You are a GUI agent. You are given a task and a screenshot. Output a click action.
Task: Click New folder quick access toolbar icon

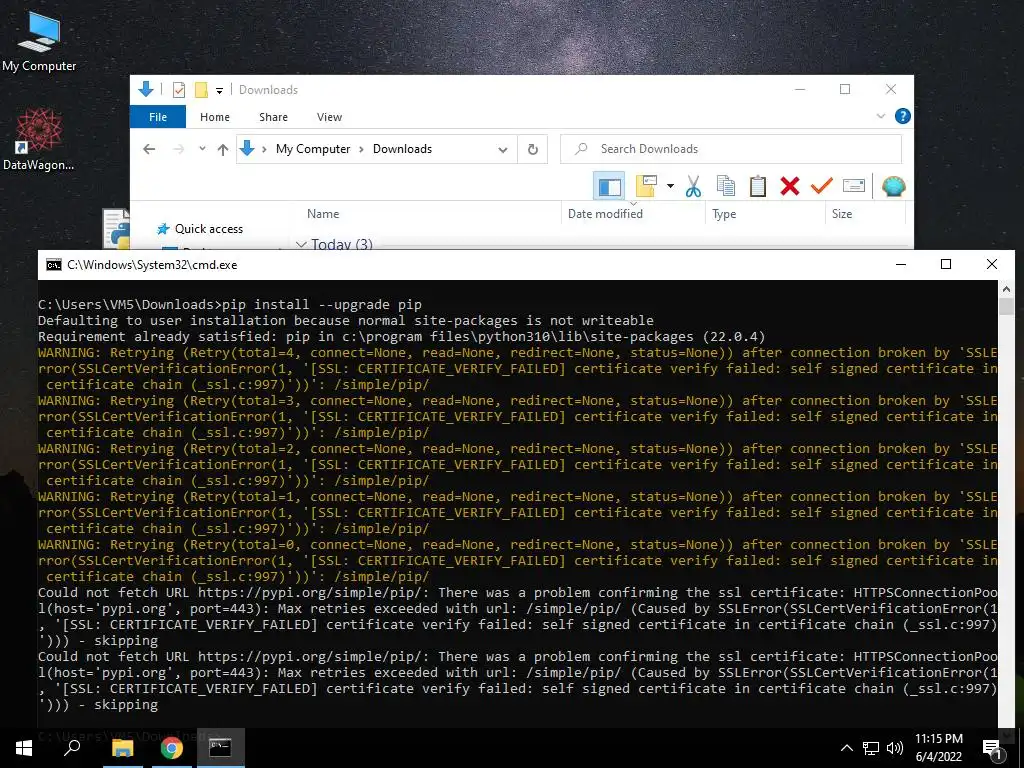point(201,90)
